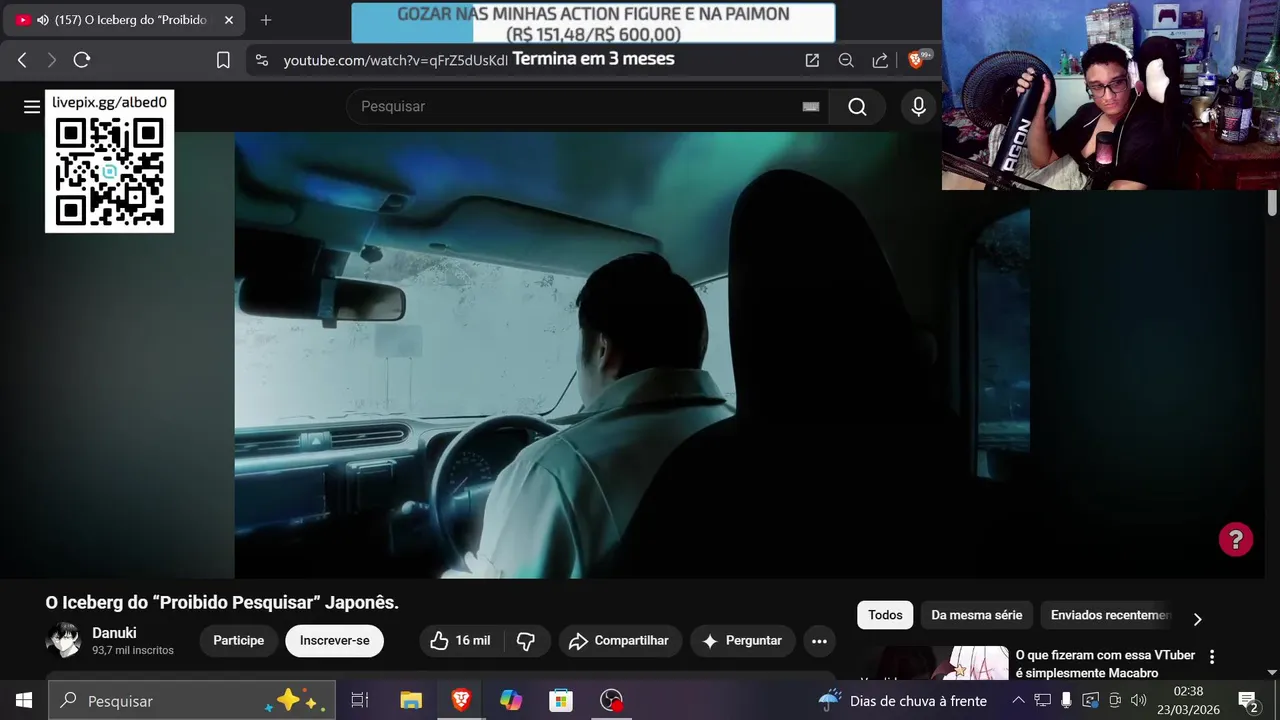
Task: Select the Da mesma série filter chip
Action: tap(977, 615)
